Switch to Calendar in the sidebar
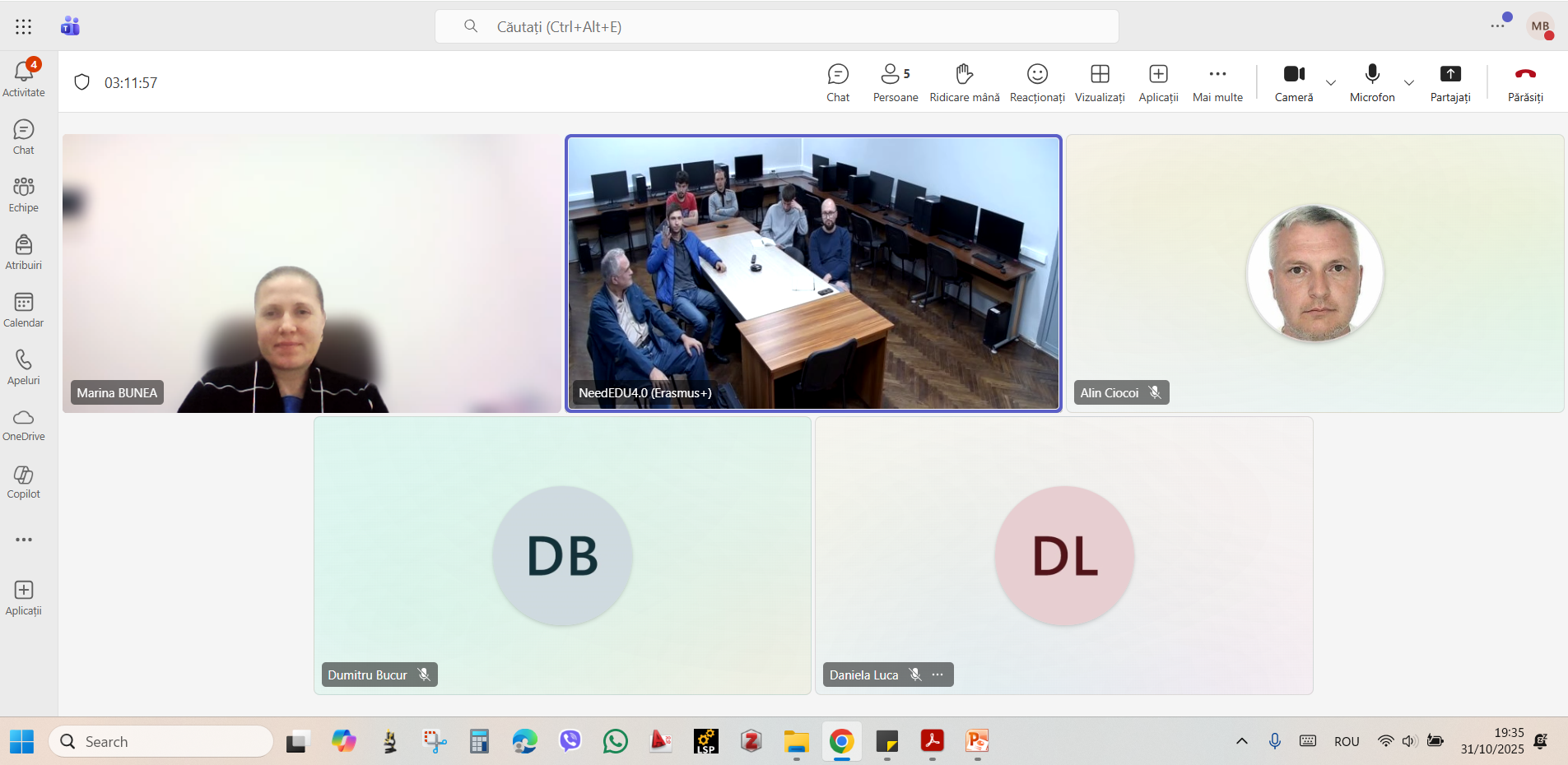1568x765 pixels. click(x=24, y=309)
